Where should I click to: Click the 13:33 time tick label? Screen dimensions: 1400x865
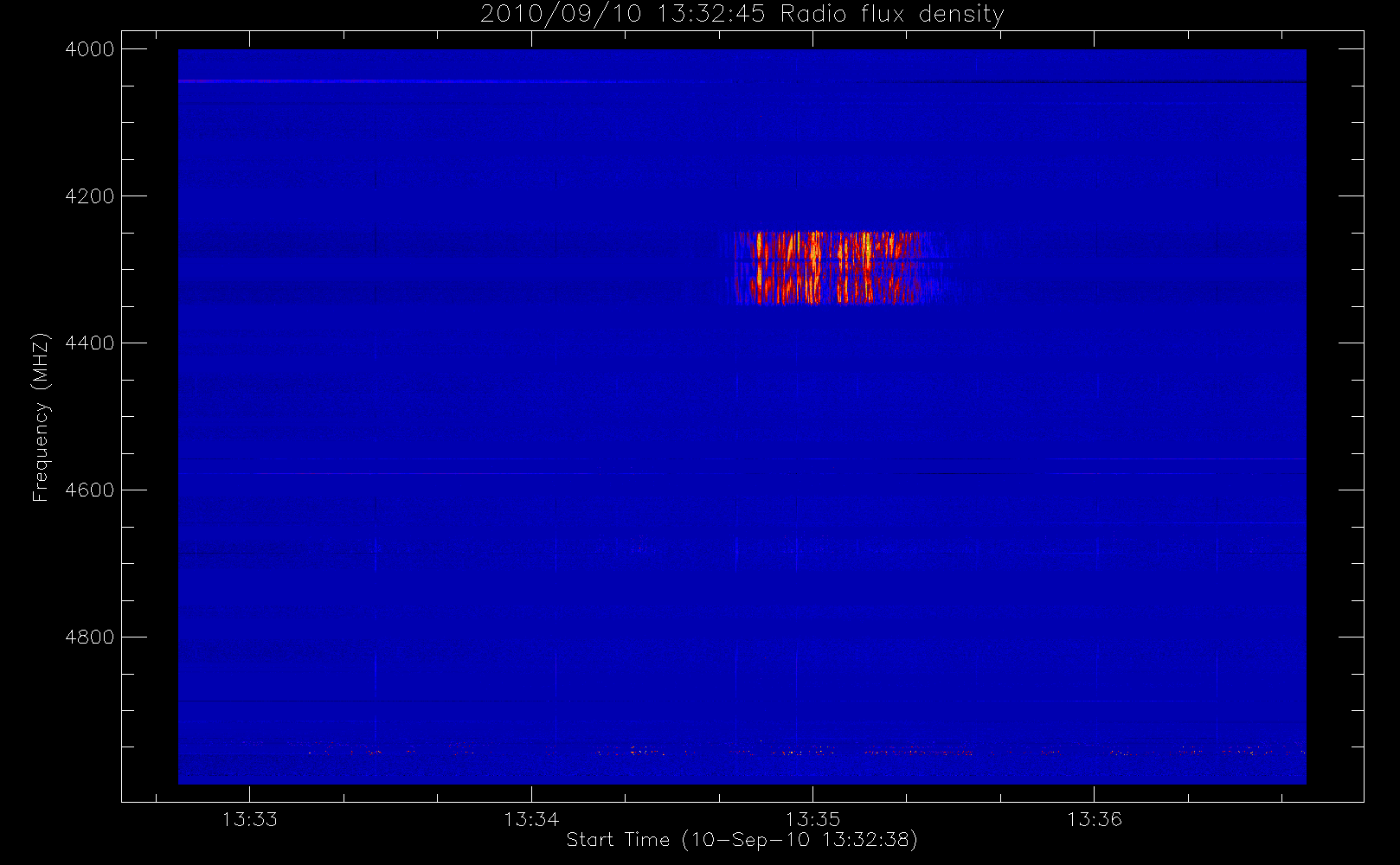pos(250,819)
